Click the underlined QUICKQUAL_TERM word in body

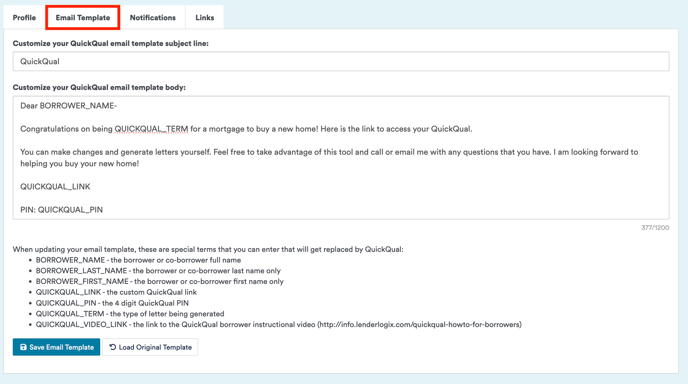[x=151, y=129]
